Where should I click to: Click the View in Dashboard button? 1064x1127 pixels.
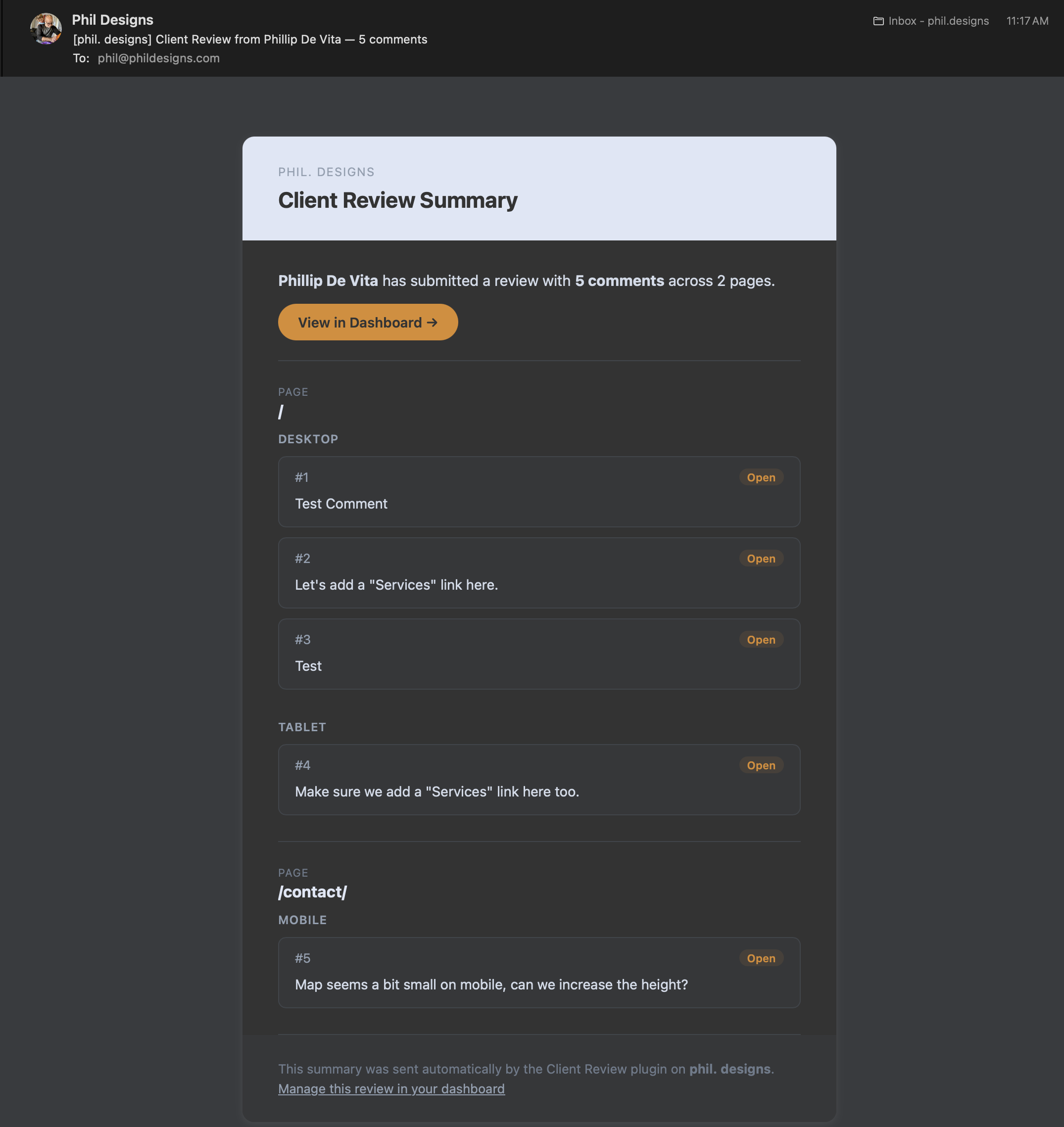(x=368, y=322)
